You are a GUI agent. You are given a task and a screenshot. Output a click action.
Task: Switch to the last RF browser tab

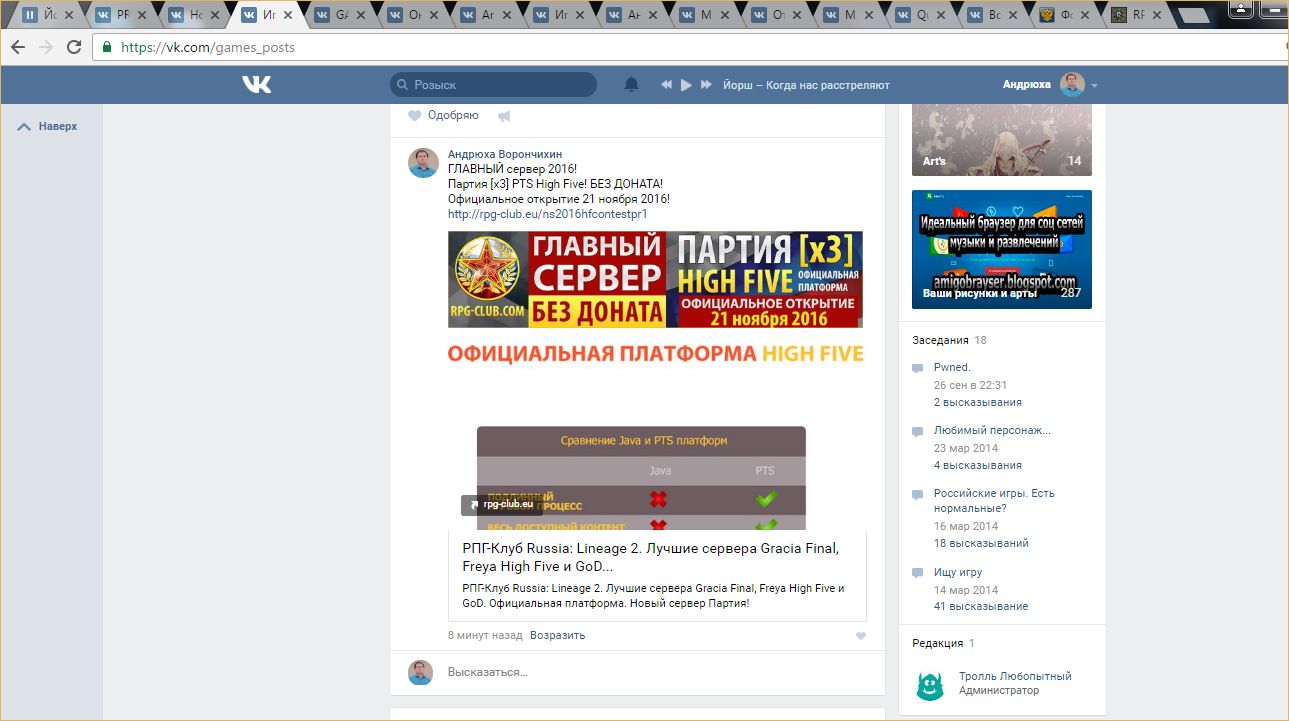[1136, 15]
